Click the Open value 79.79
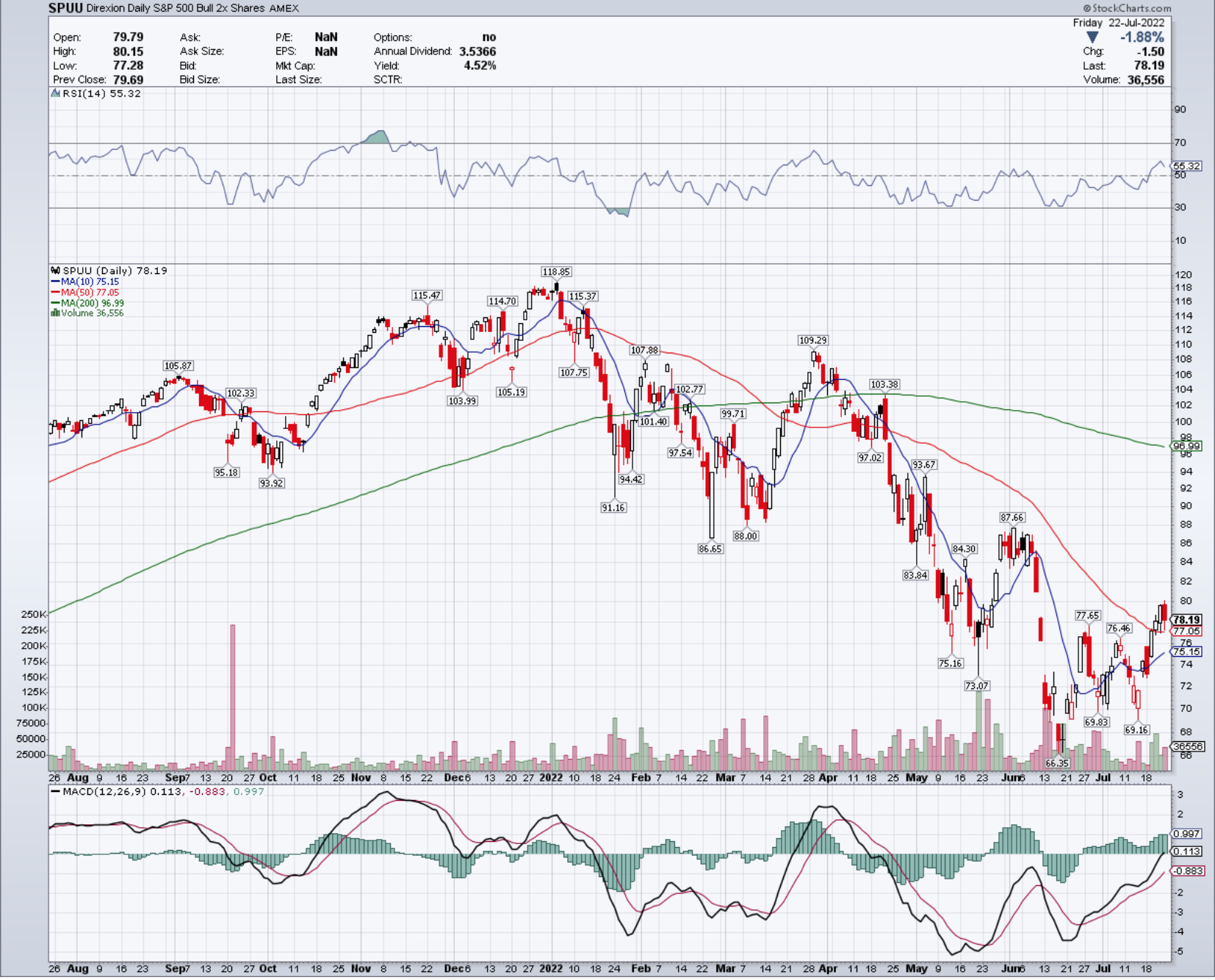Viewport: 1215px width, 980px height. click(x=128, y=37)
